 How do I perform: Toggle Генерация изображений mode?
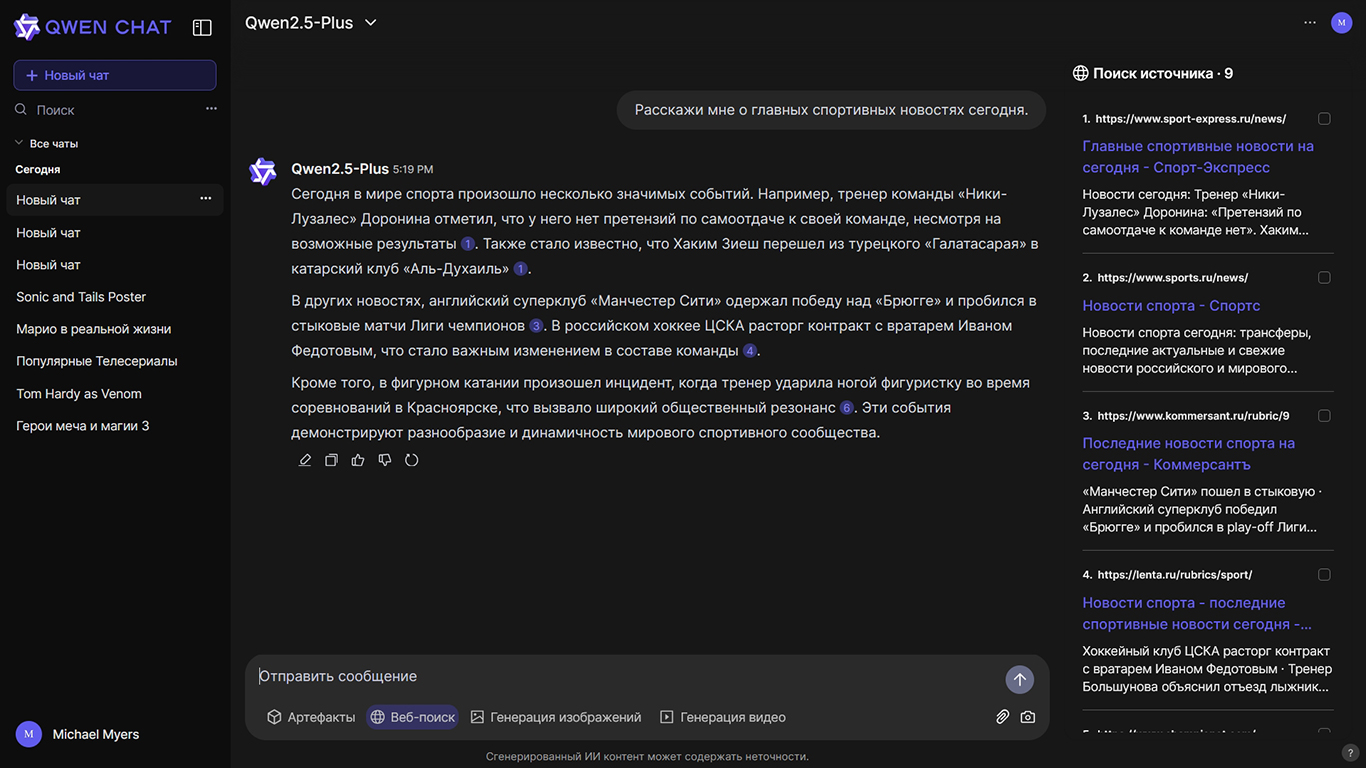click(556, 717)
